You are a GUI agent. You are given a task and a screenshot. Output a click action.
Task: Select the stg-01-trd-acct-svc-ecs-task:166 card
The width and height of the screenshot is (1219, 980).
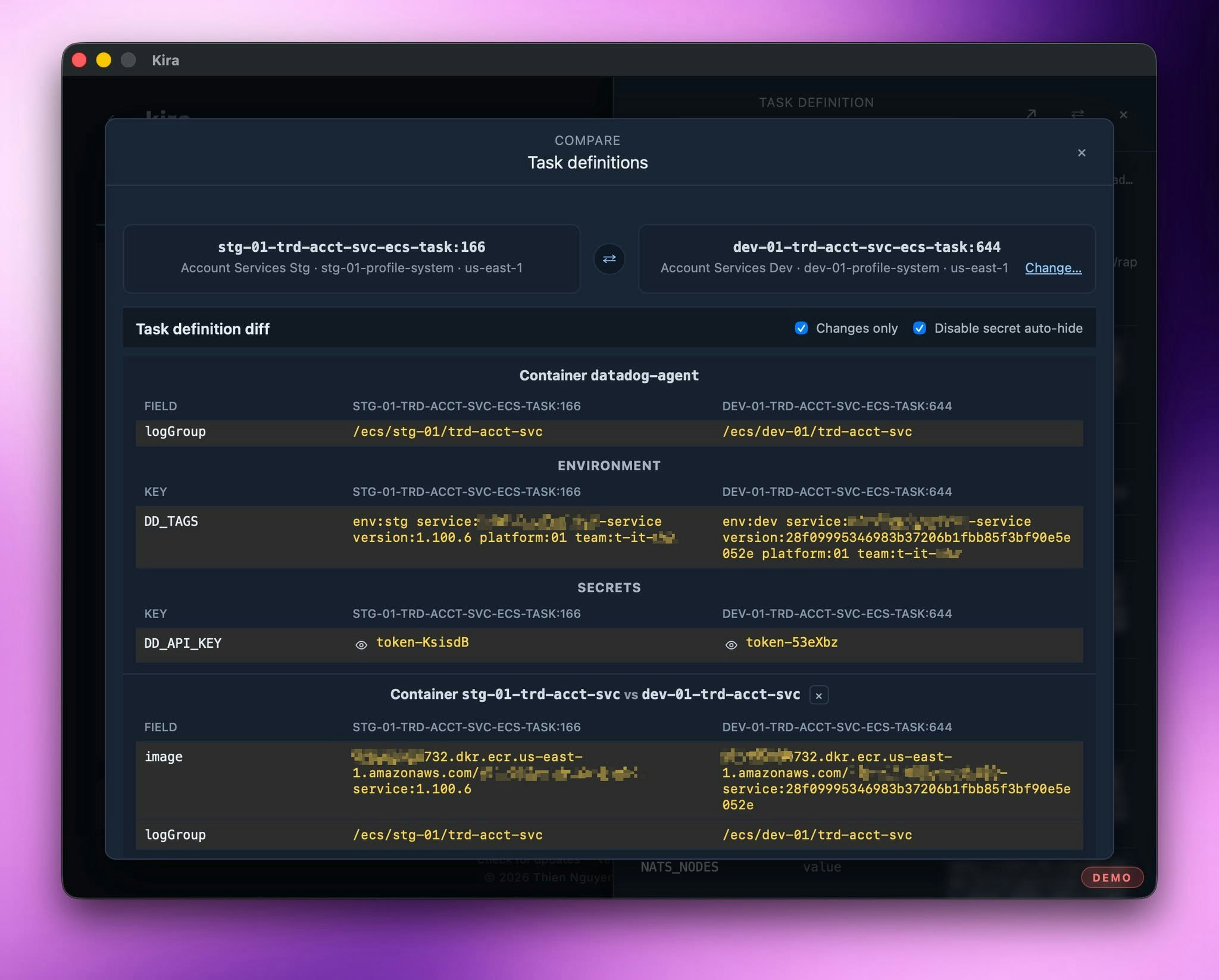[x=351, y=258]
